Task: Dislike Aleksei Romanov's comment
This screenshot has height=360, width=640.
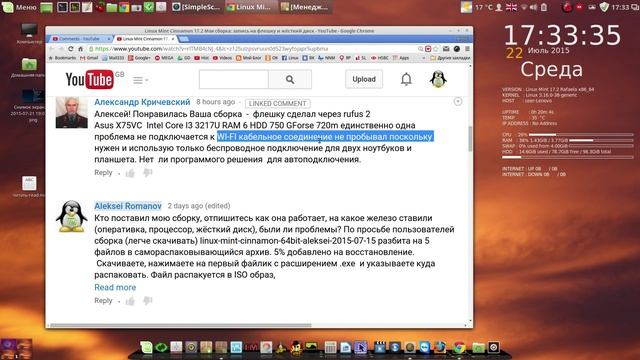Action: [x=147, y=301]
